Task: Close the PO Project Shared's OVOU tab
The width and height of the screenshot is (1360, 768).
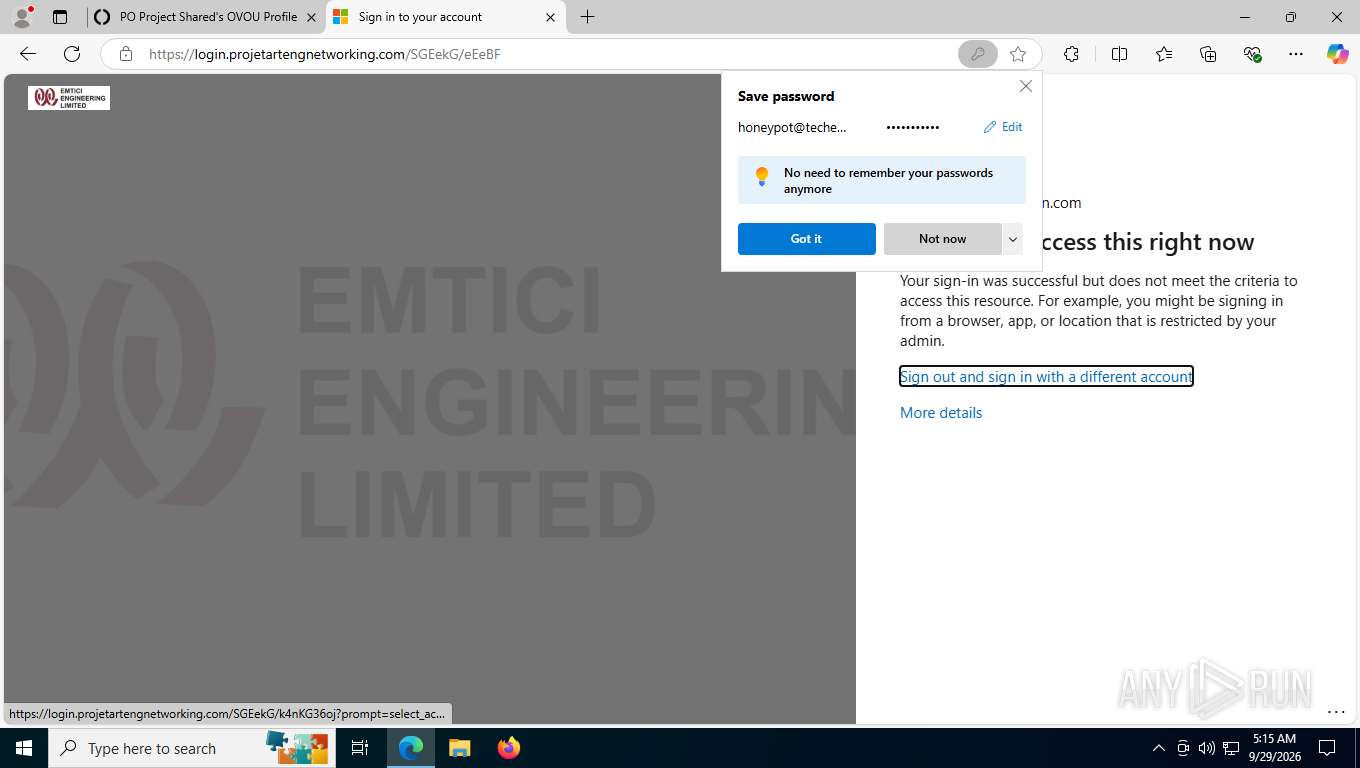Action: [x=311, y=17]
